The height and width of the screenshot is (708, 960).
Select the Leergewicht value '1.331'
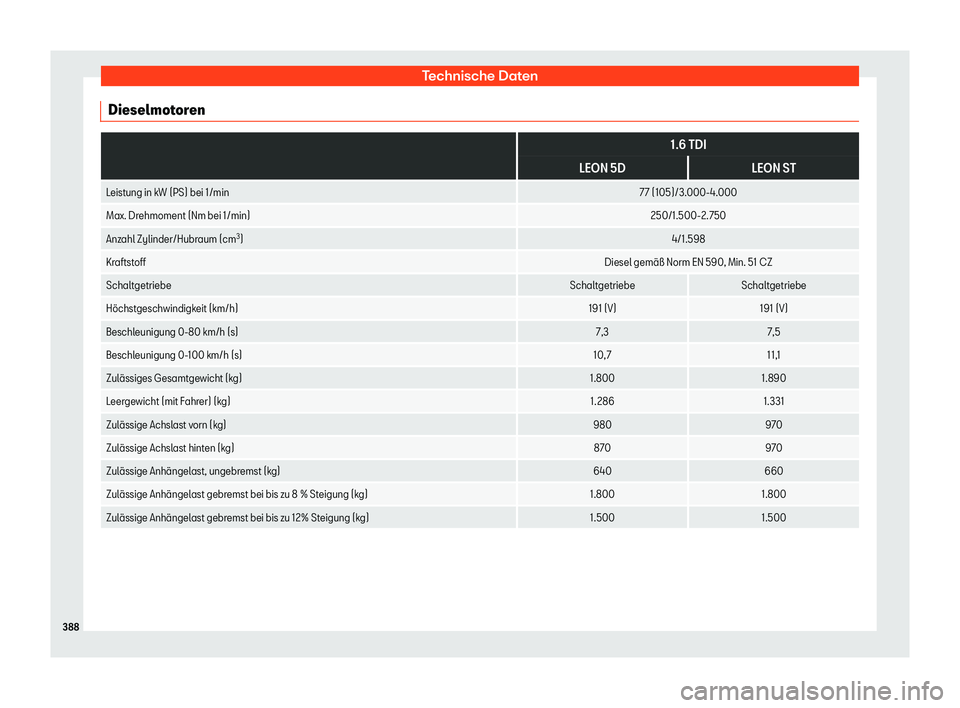(773, 402)
